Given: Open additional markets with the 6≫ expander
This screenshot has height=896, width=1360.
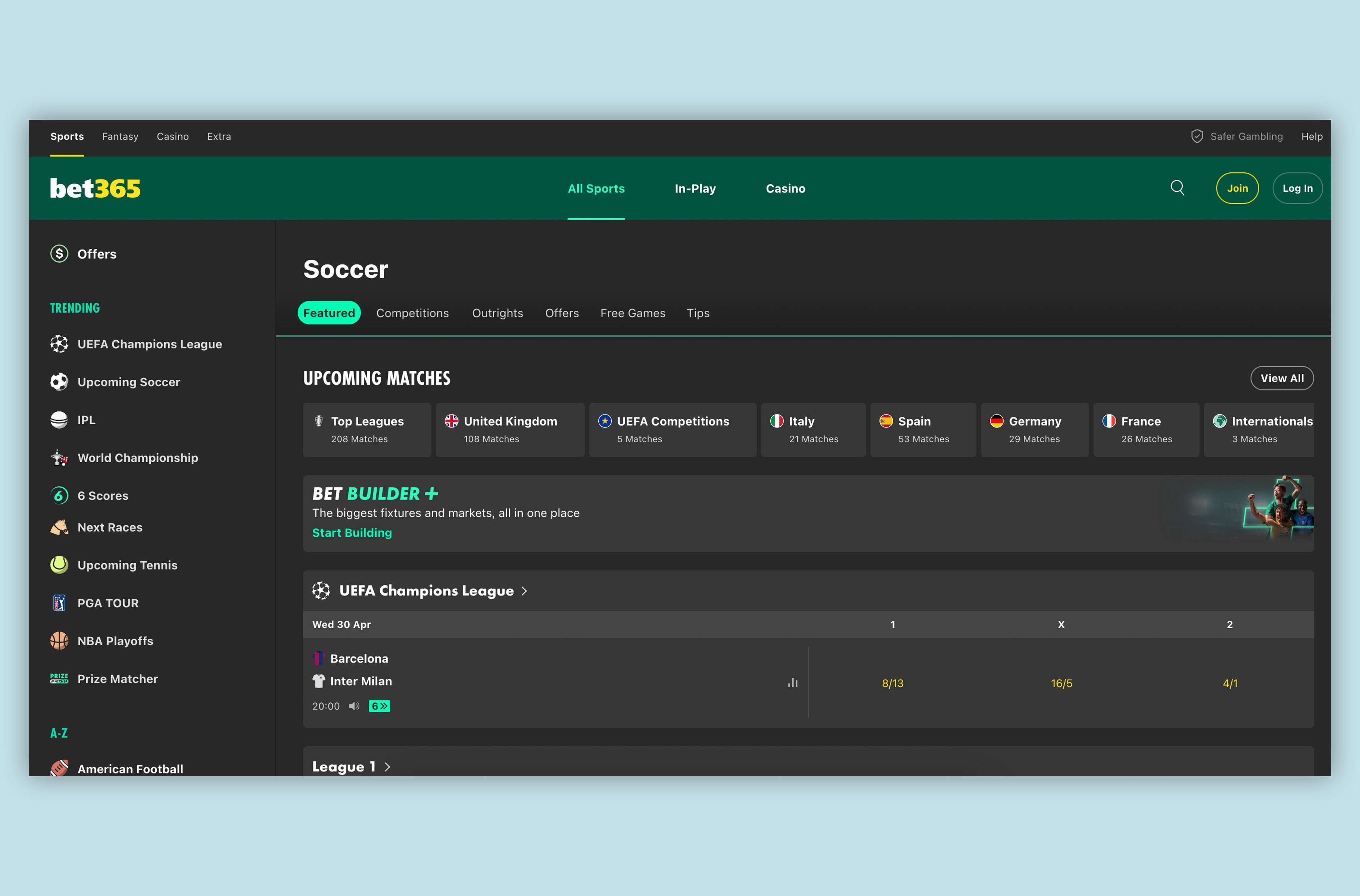Looking at the screenshot, I should (380, 706).
